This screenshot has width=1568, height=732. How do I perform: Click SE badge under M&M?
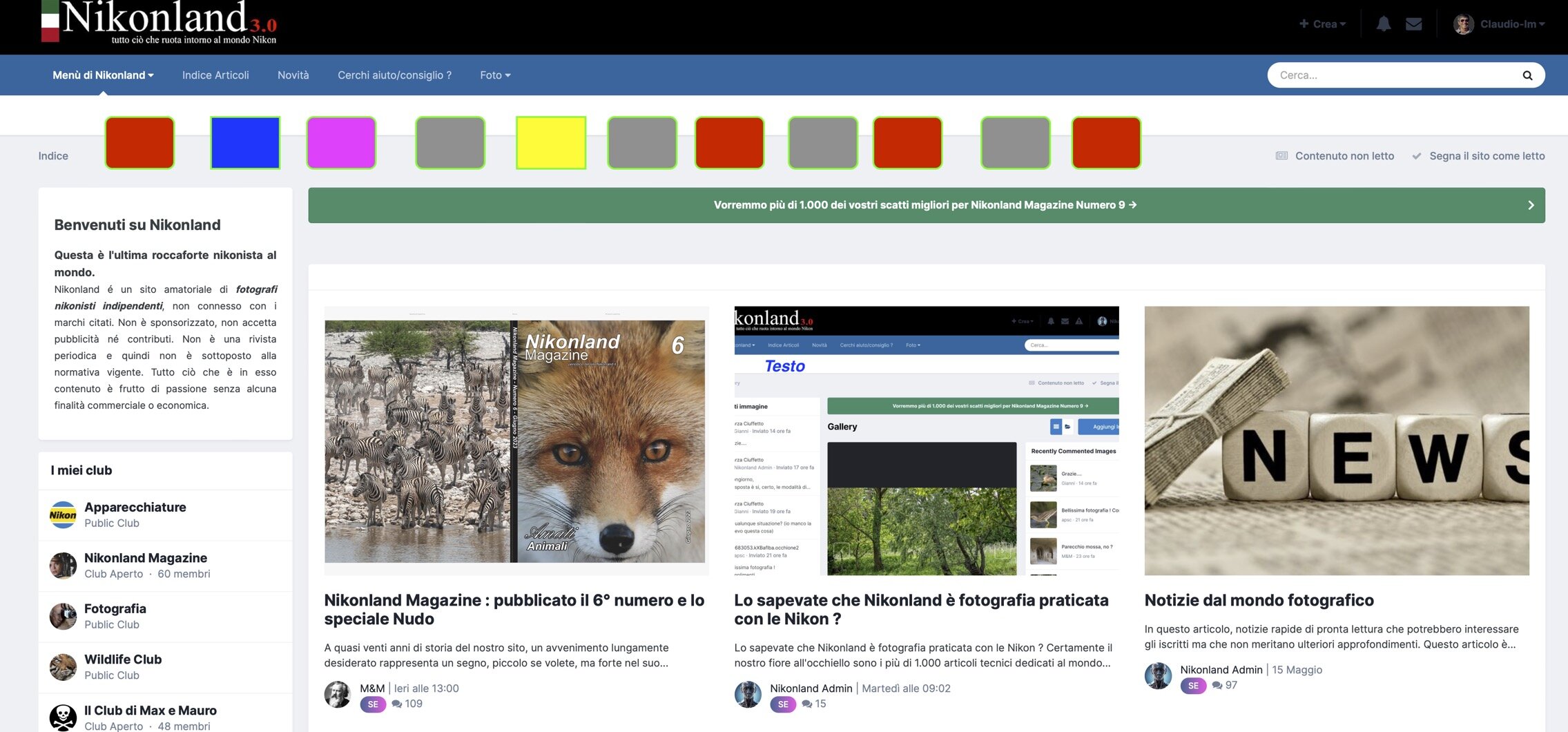pos(373,704)
